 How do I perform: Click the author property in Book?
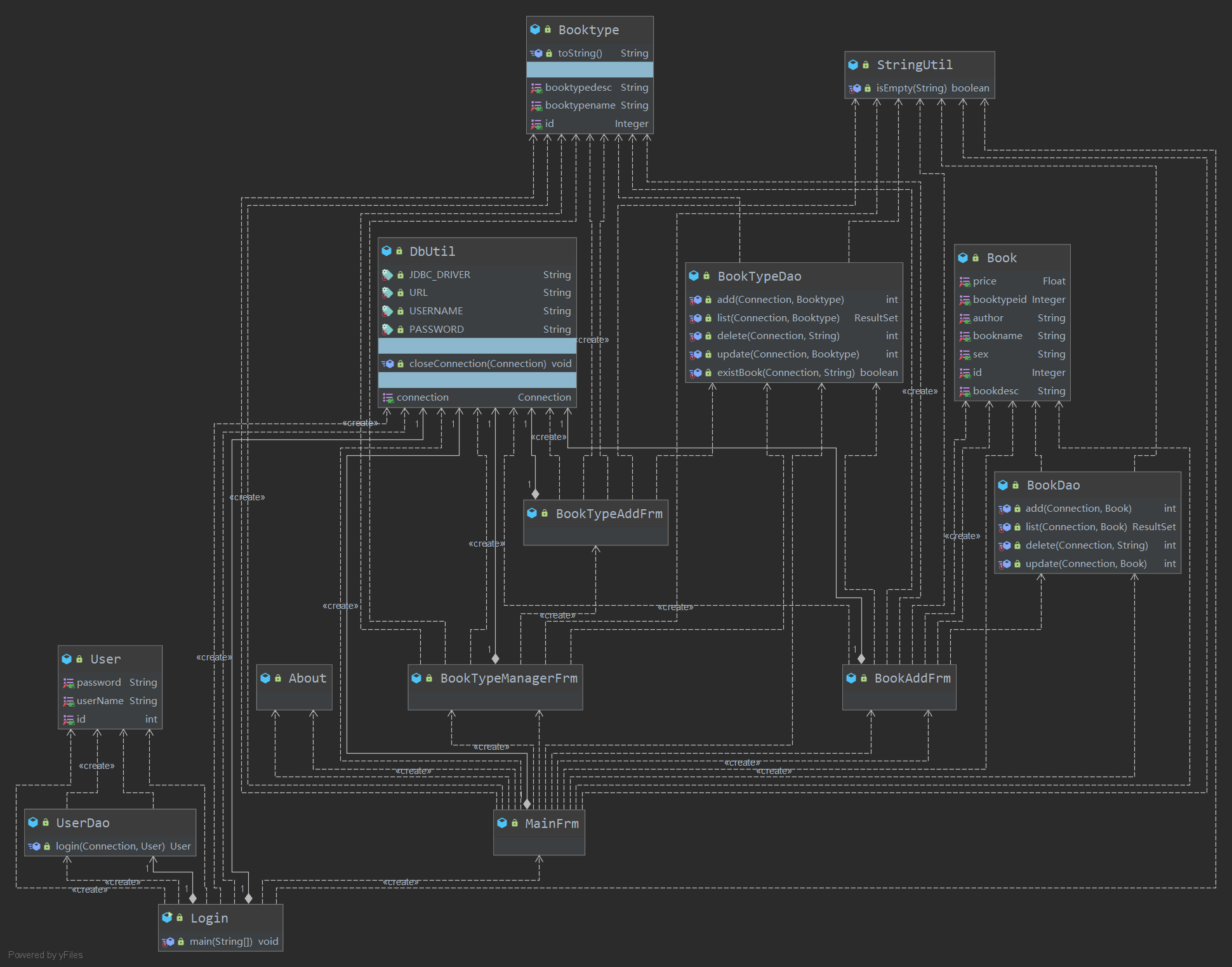pyautogui.click(x=1012, y=318)
